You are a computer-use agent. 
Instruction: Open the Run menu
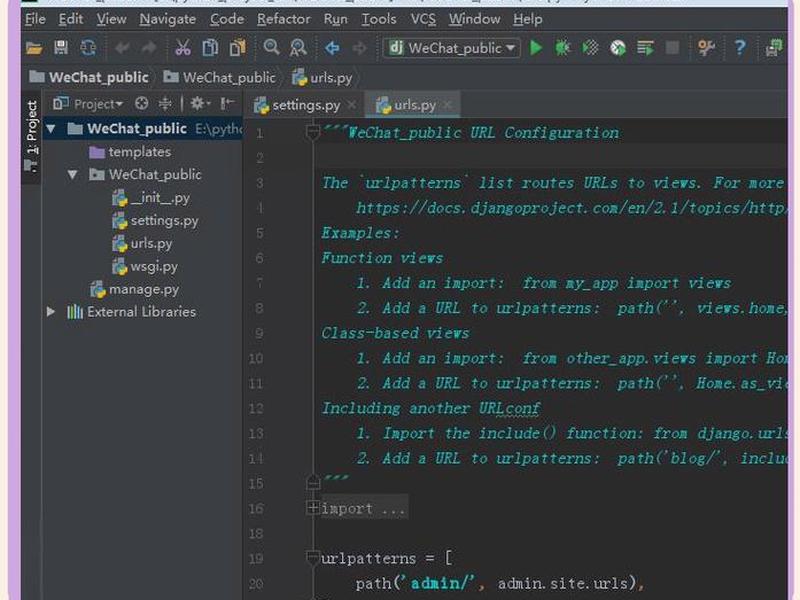click(x=335, y=19)
